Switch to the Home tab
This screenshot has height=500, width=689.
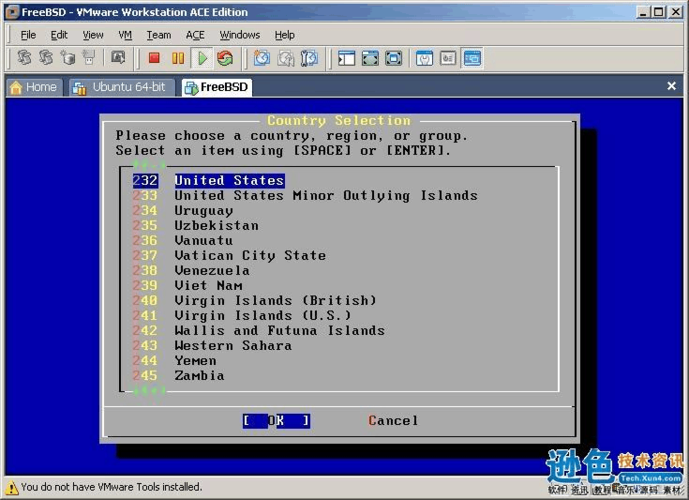pyautogui.click(x=34, y=87)
